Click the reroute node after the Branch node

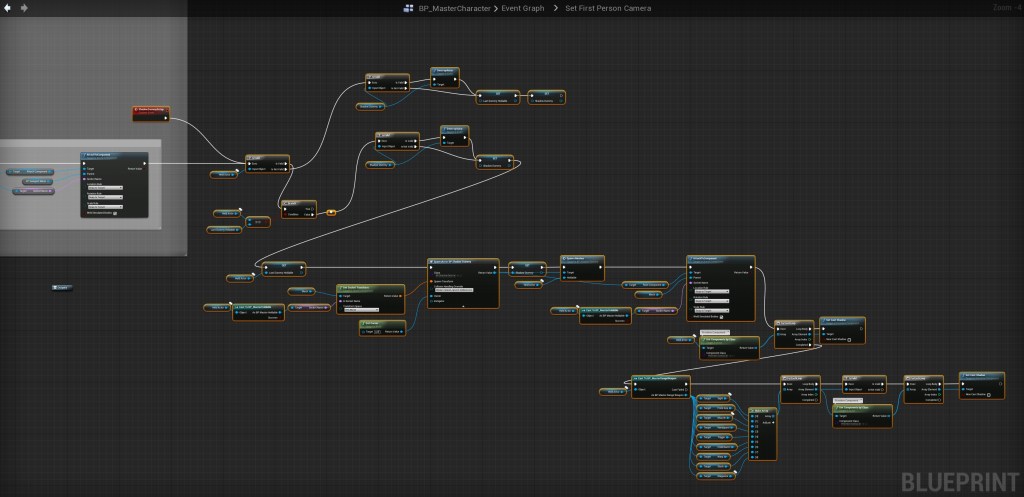(331, 212)
